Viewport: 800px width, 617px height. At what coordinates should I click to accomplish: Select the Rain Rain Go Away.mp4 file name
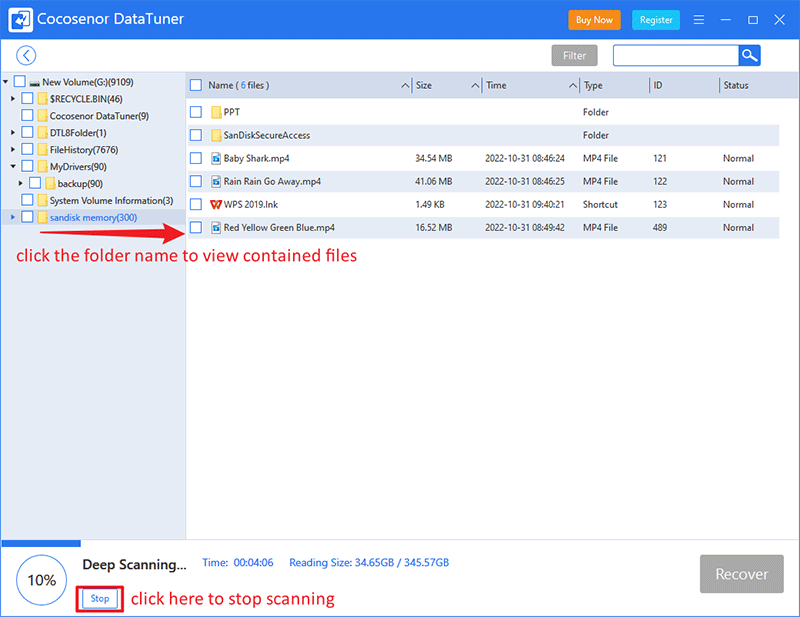point(272,181)
